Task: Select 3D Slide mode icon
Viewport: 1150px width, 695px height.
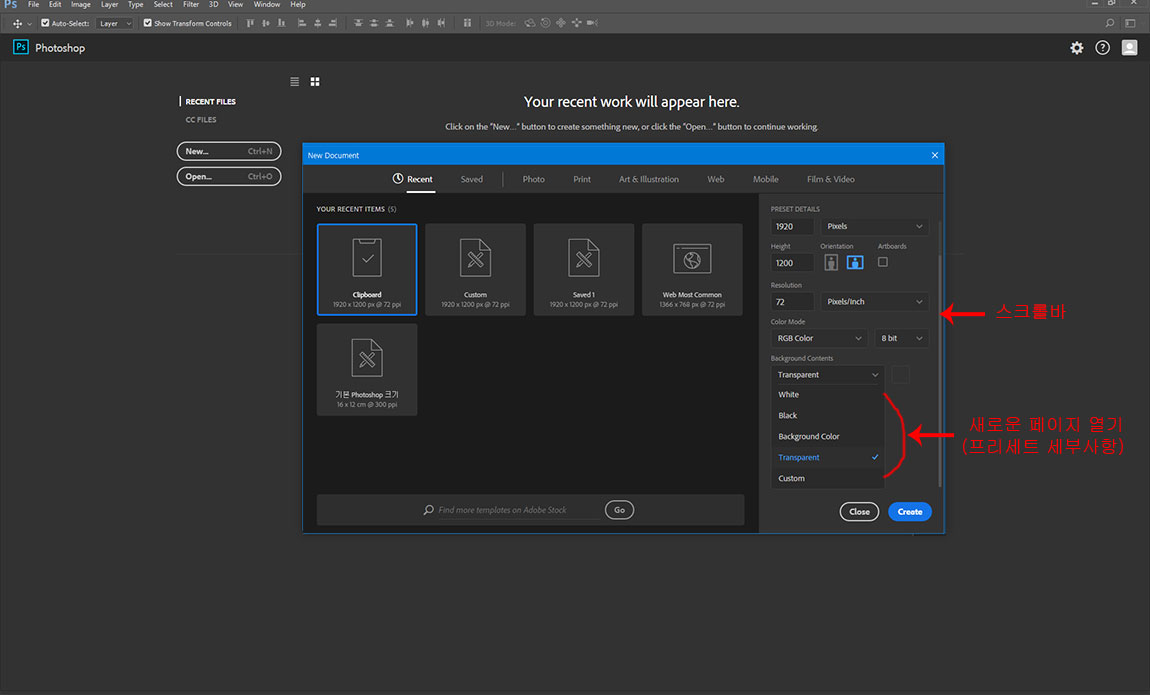Action: click(x=576, y=23)
